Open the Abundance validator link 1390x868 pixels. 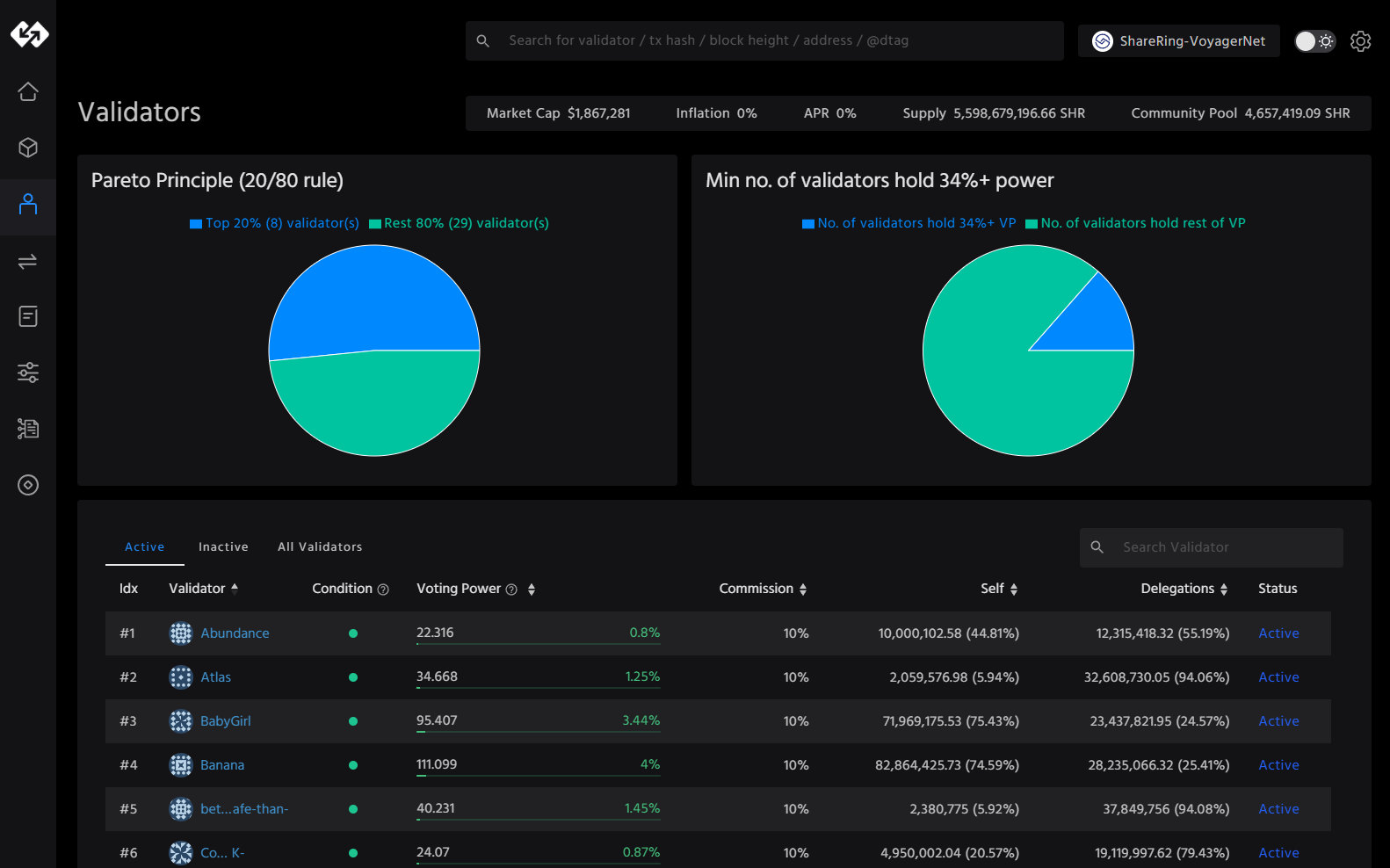(235, 633)
